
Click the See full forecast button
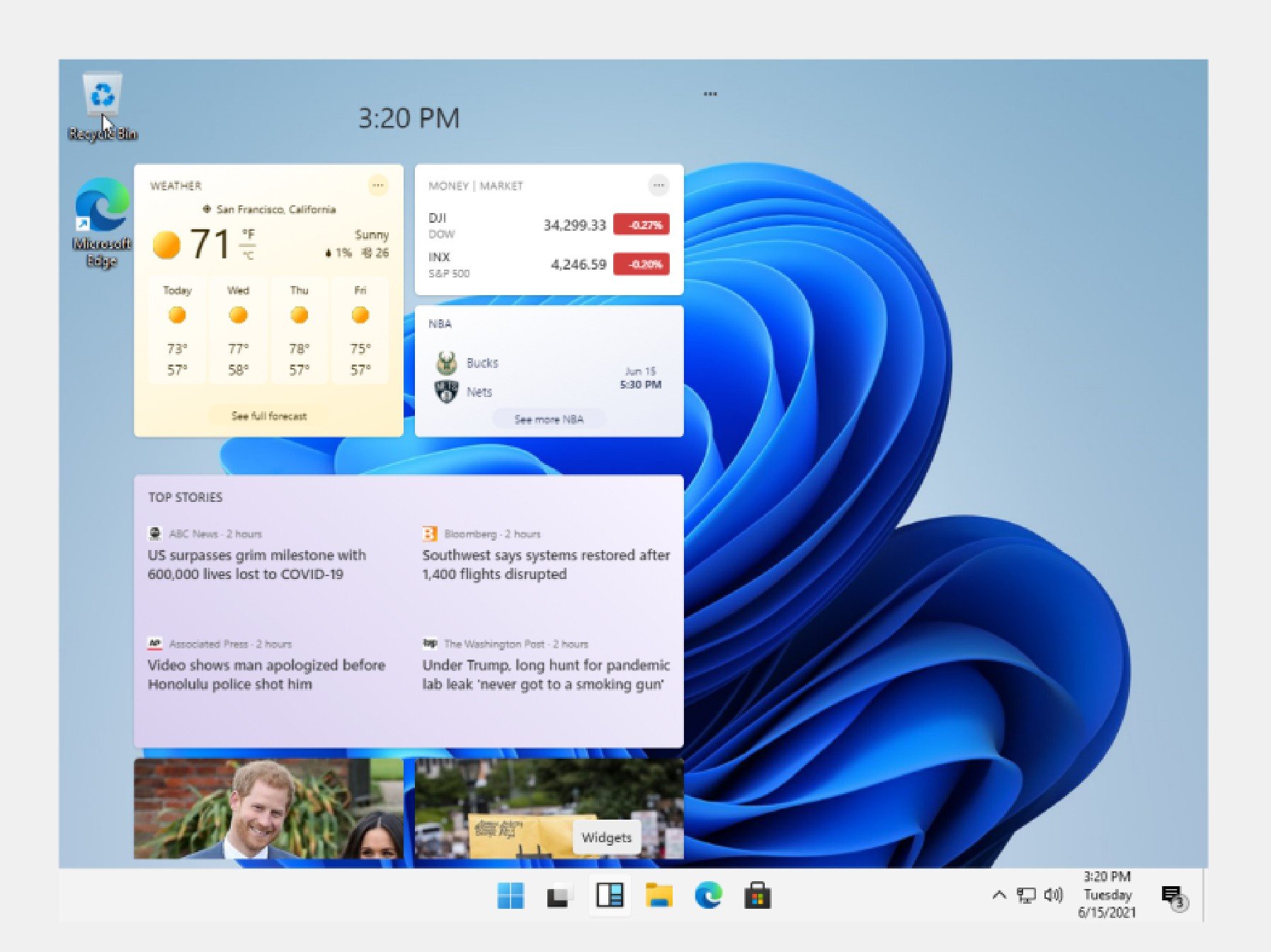pos(270,416)
